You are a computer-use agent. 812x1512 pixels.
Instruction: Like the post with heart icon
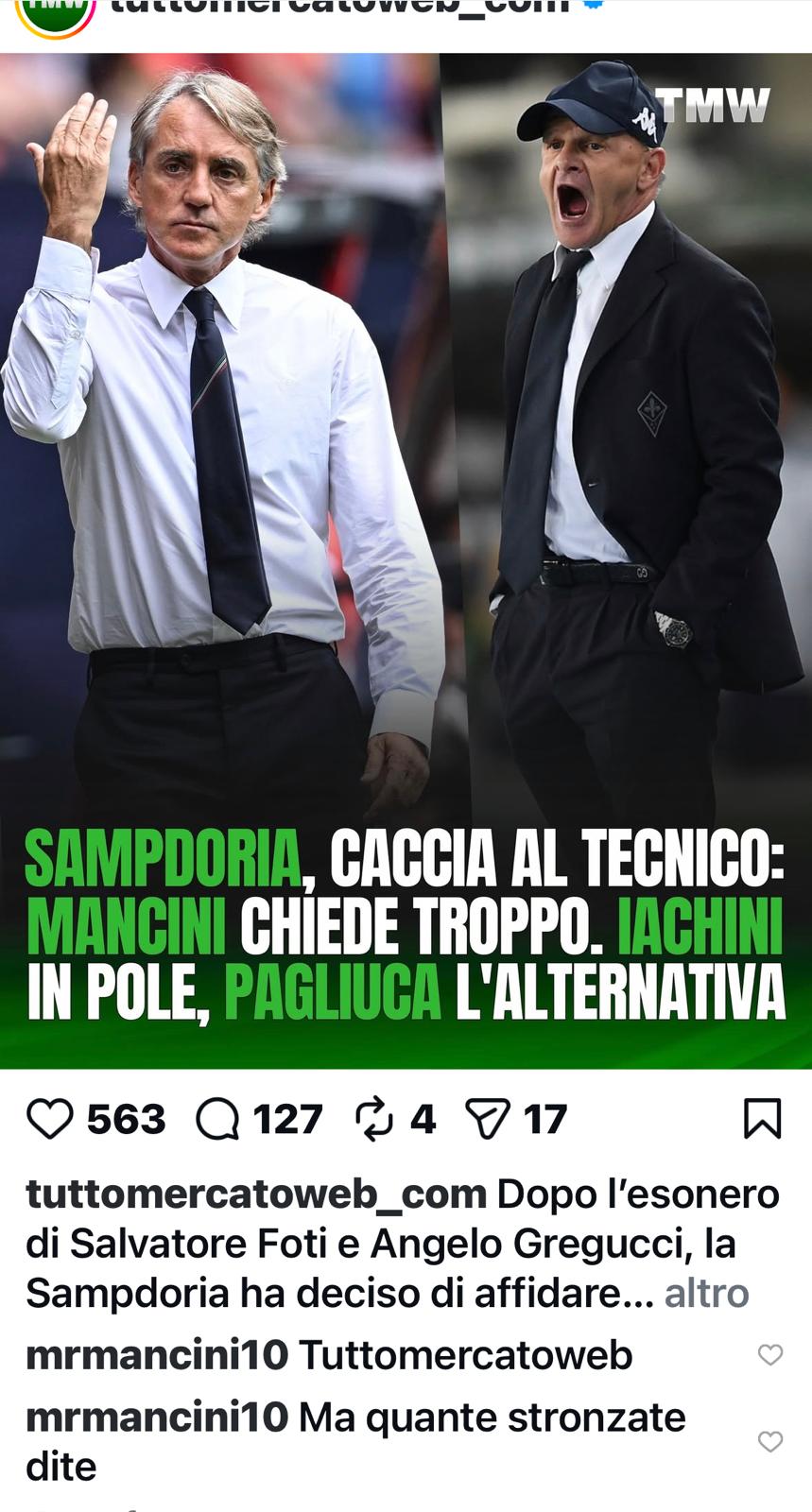50,1120
